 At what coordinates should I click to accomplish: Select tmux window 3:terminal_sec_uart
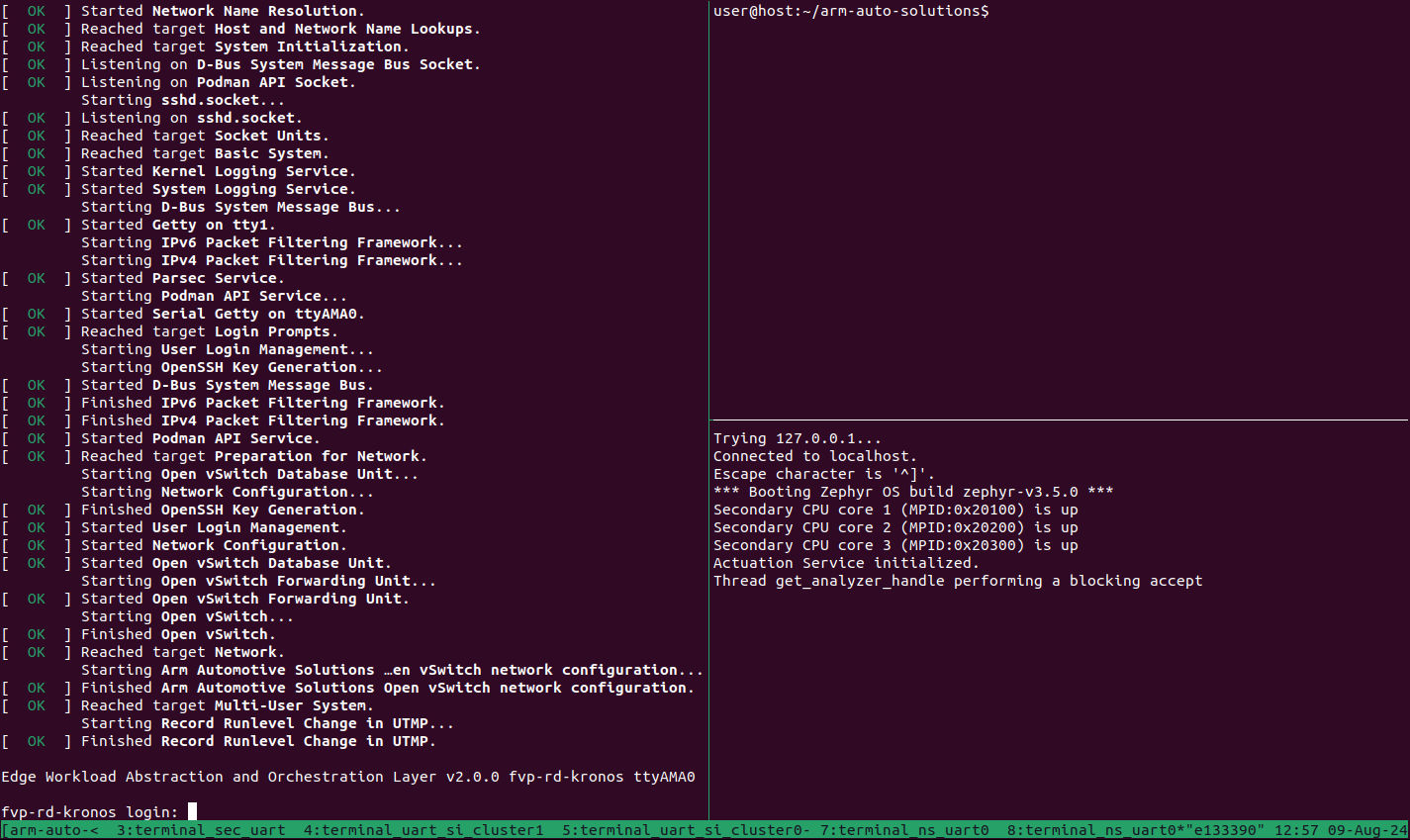pyautogui.click(x=201, y=830)
